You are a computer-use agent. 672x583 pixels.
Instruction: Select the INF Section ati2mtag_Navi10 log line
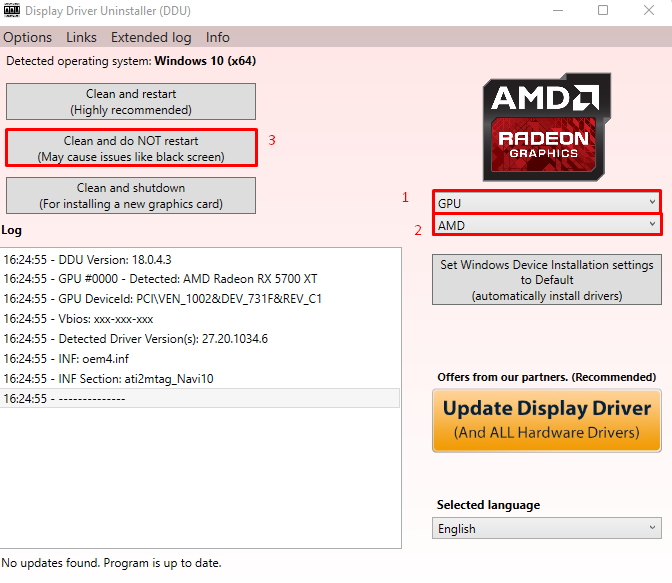(108, 378)
